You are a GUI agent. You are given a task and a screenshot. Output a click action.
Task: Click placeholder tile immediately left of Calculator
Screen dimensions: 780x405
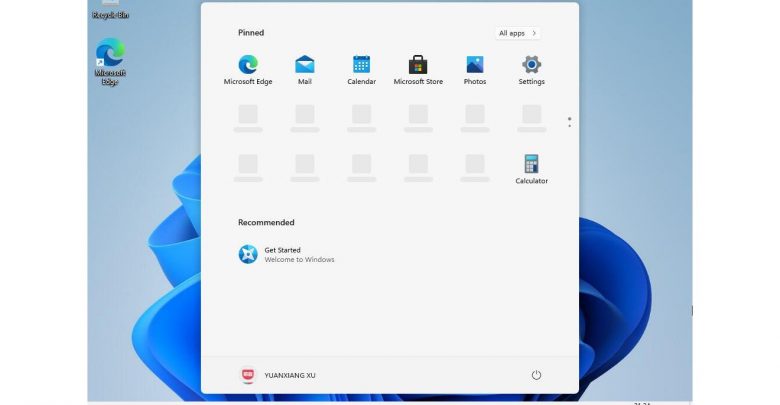[475, 166]
